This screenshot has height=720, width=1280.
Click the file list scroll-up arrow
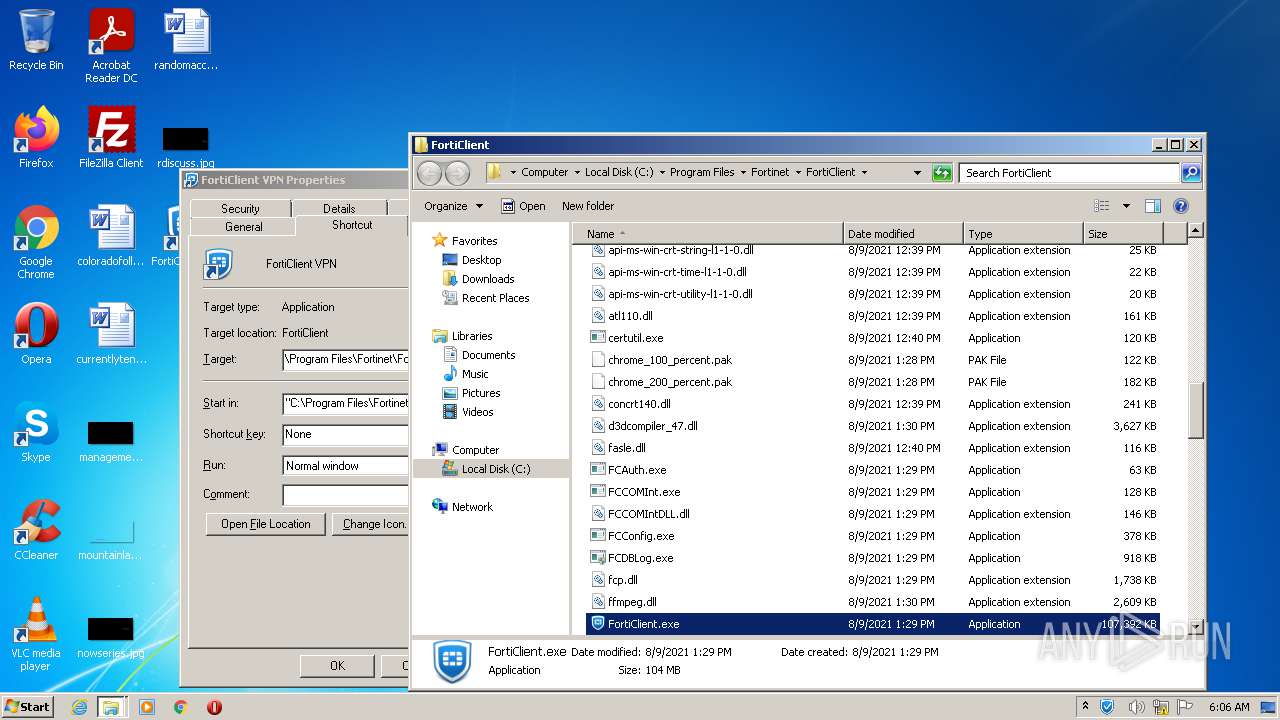tap(1195, 231)
